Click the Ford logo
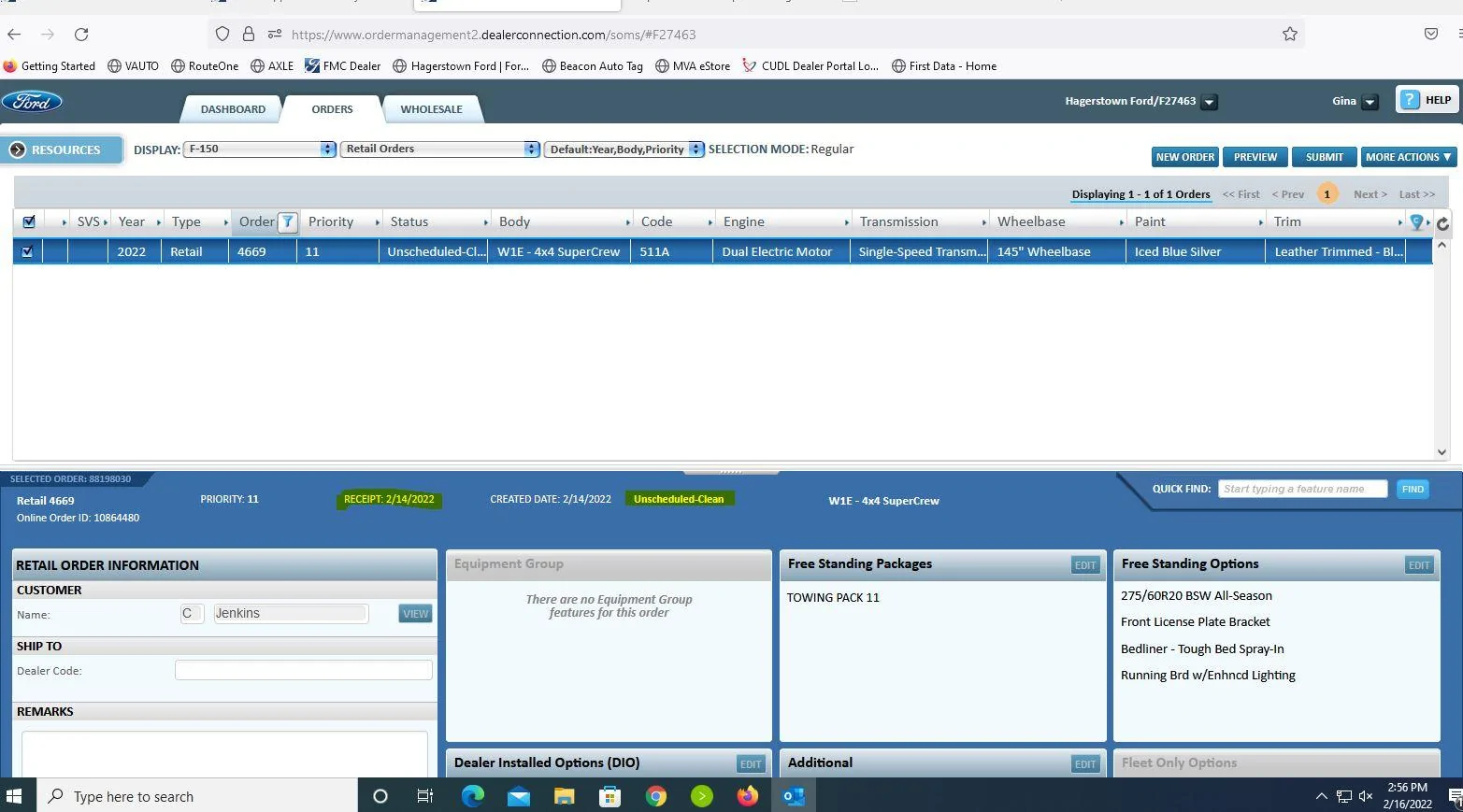 [x=32, y=102]
